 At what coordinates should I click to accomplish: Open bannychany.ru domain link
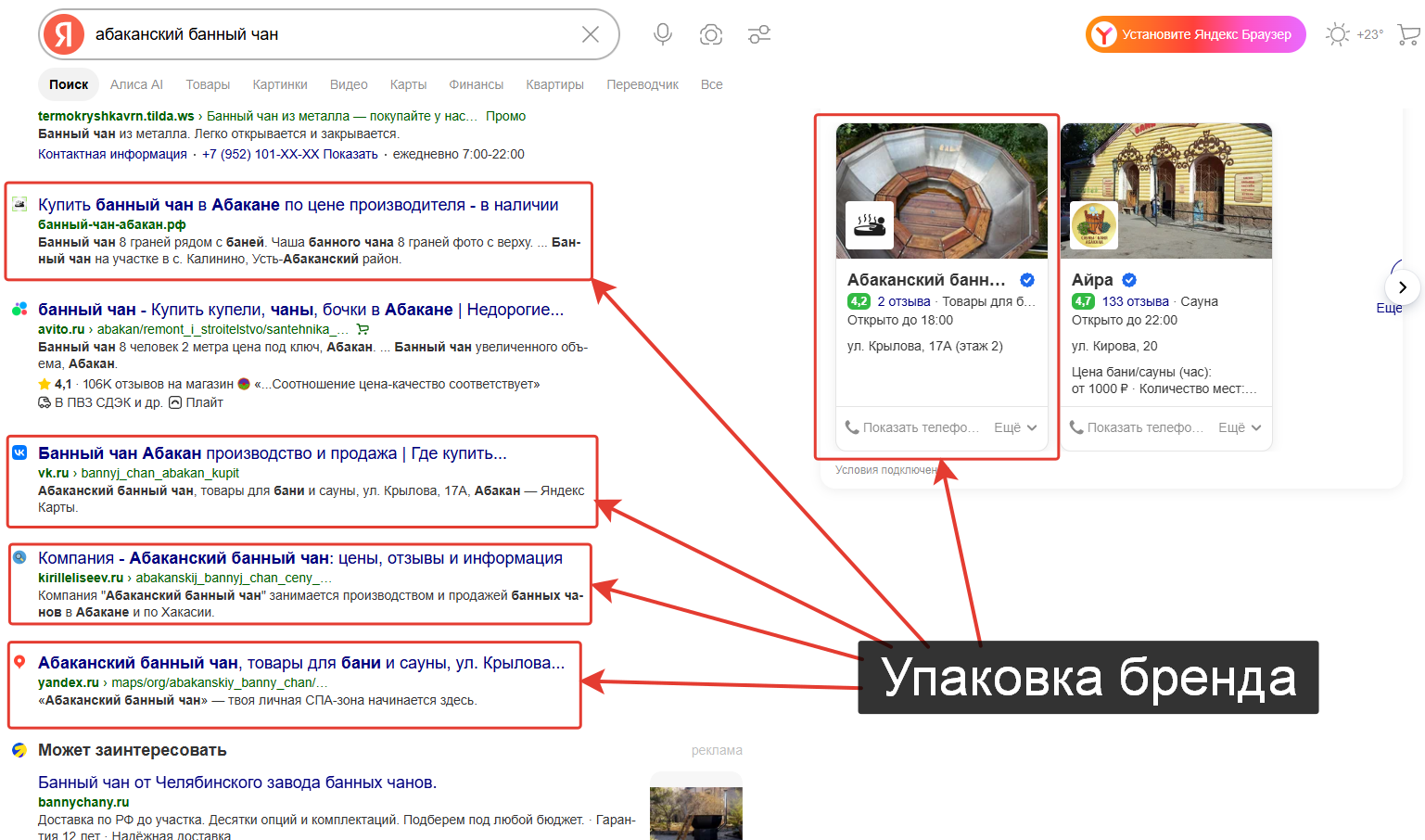tap(83, 802)
